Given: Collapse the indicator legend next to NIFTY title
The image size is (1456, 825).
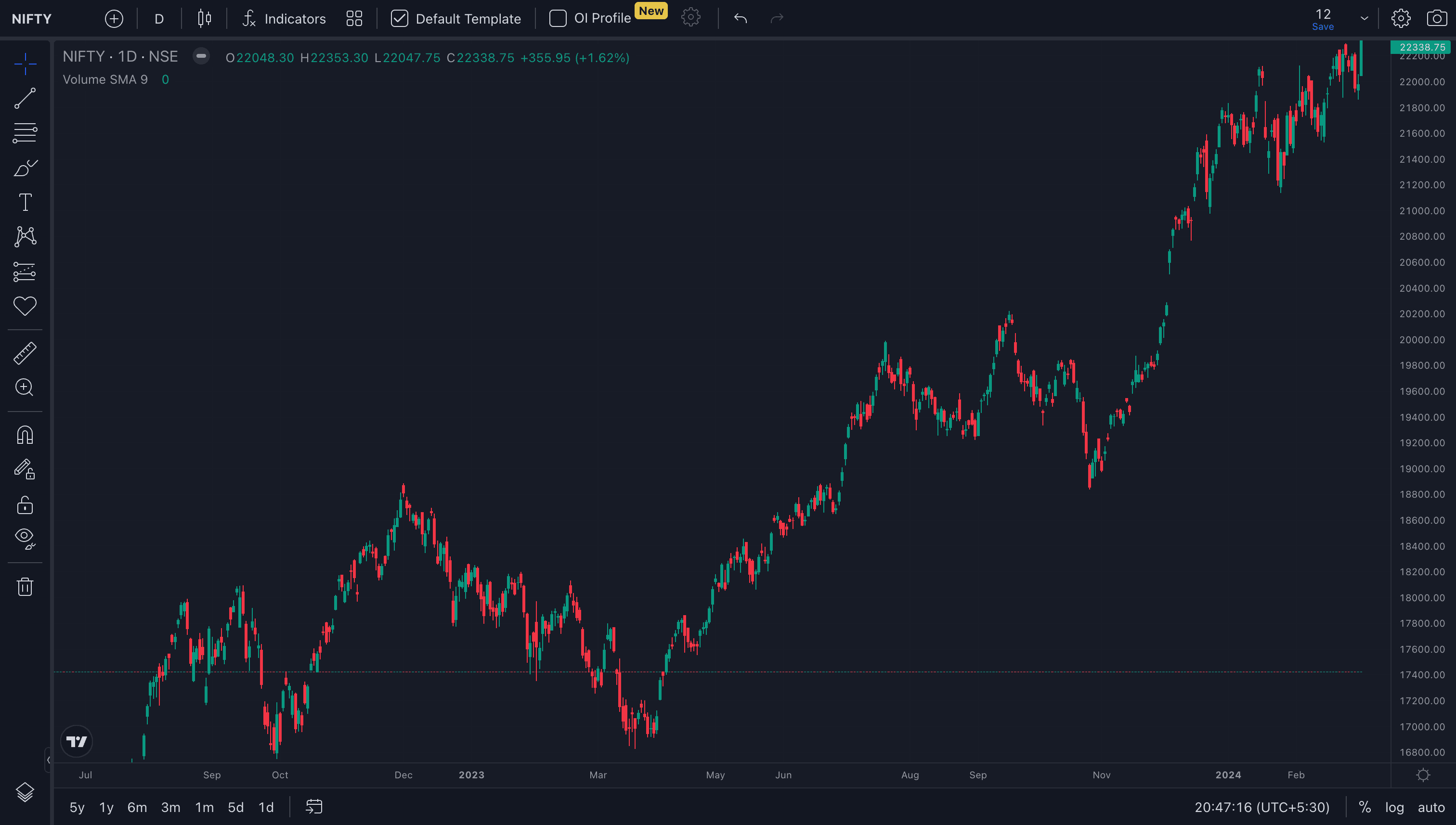Looking at the screenshot, I should click(201, 56).
